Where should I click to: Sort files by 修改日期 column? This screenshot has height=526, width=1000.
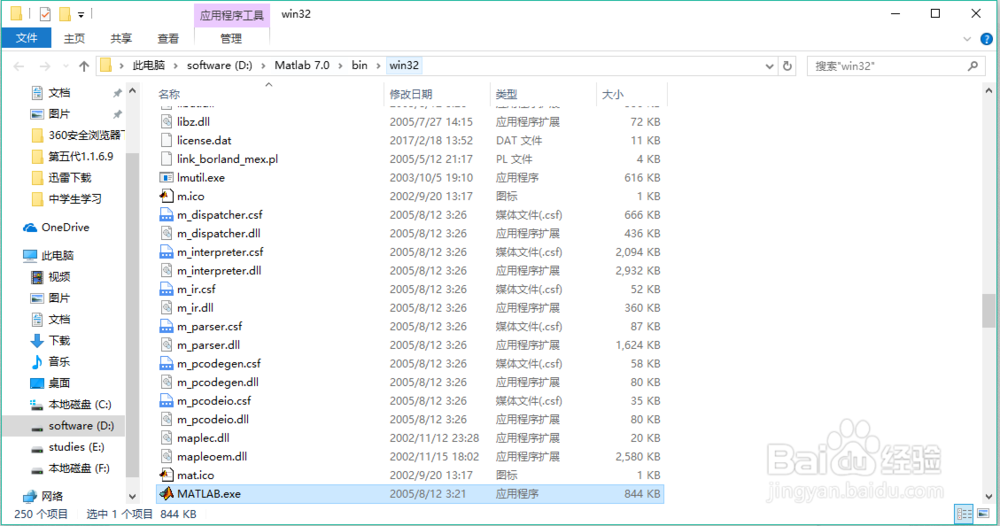tap(411, 94)
